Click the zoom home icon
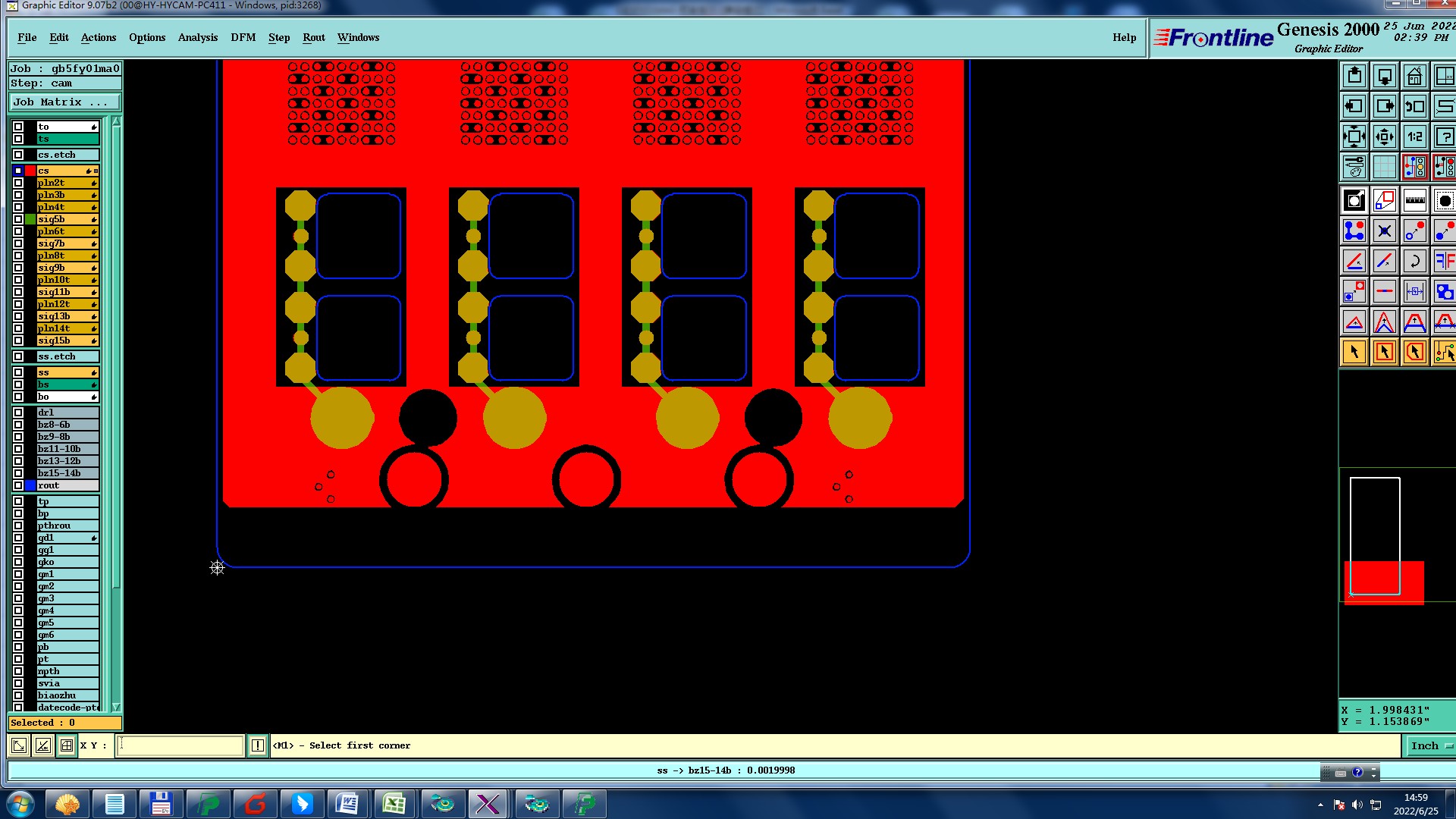Viewport: 1456px width, 819px height. tap(1414, 77)
